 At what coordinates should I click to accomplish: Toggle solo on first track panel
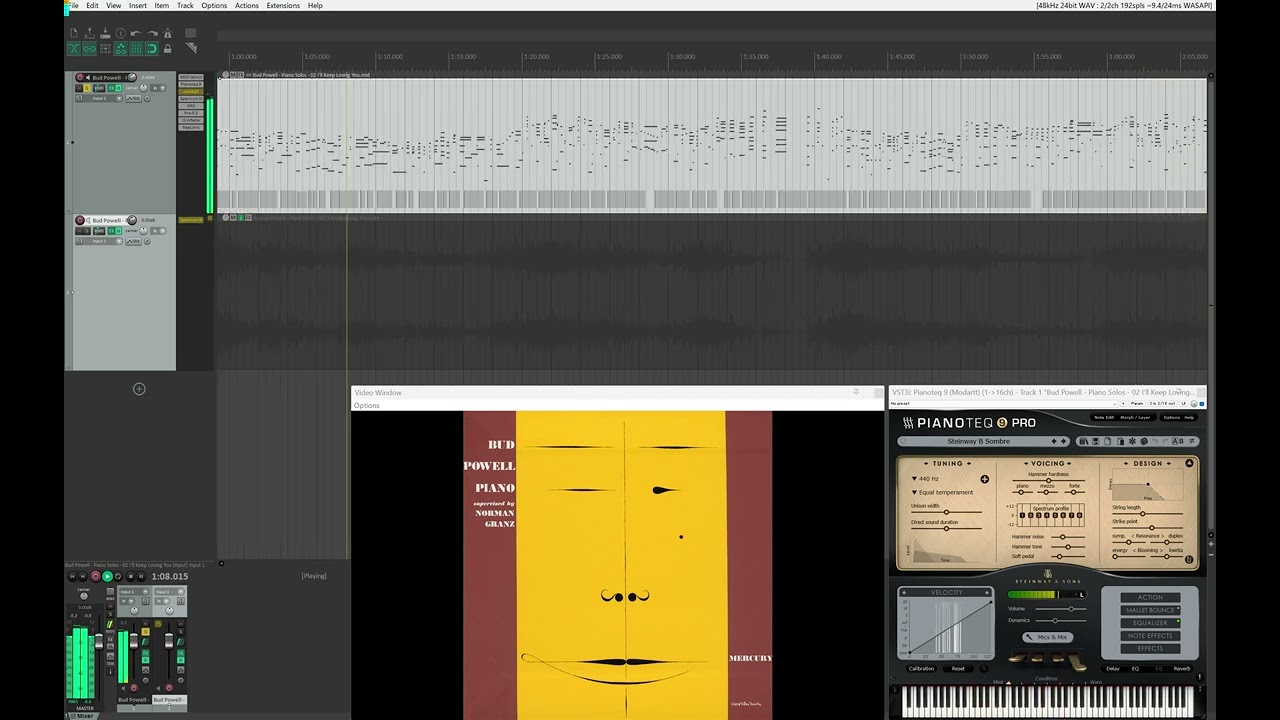87,88
